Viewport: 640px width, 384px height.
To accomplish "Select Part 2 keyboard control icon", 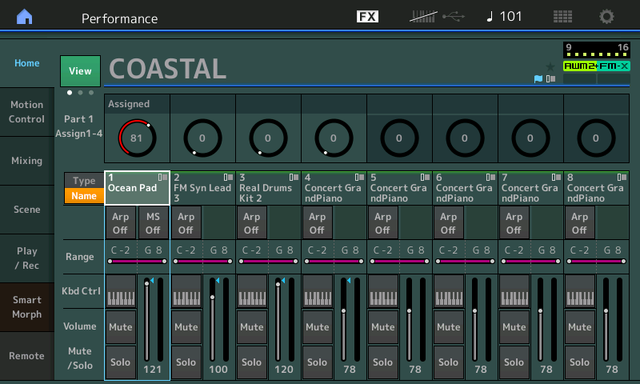I will pos(187,291).
